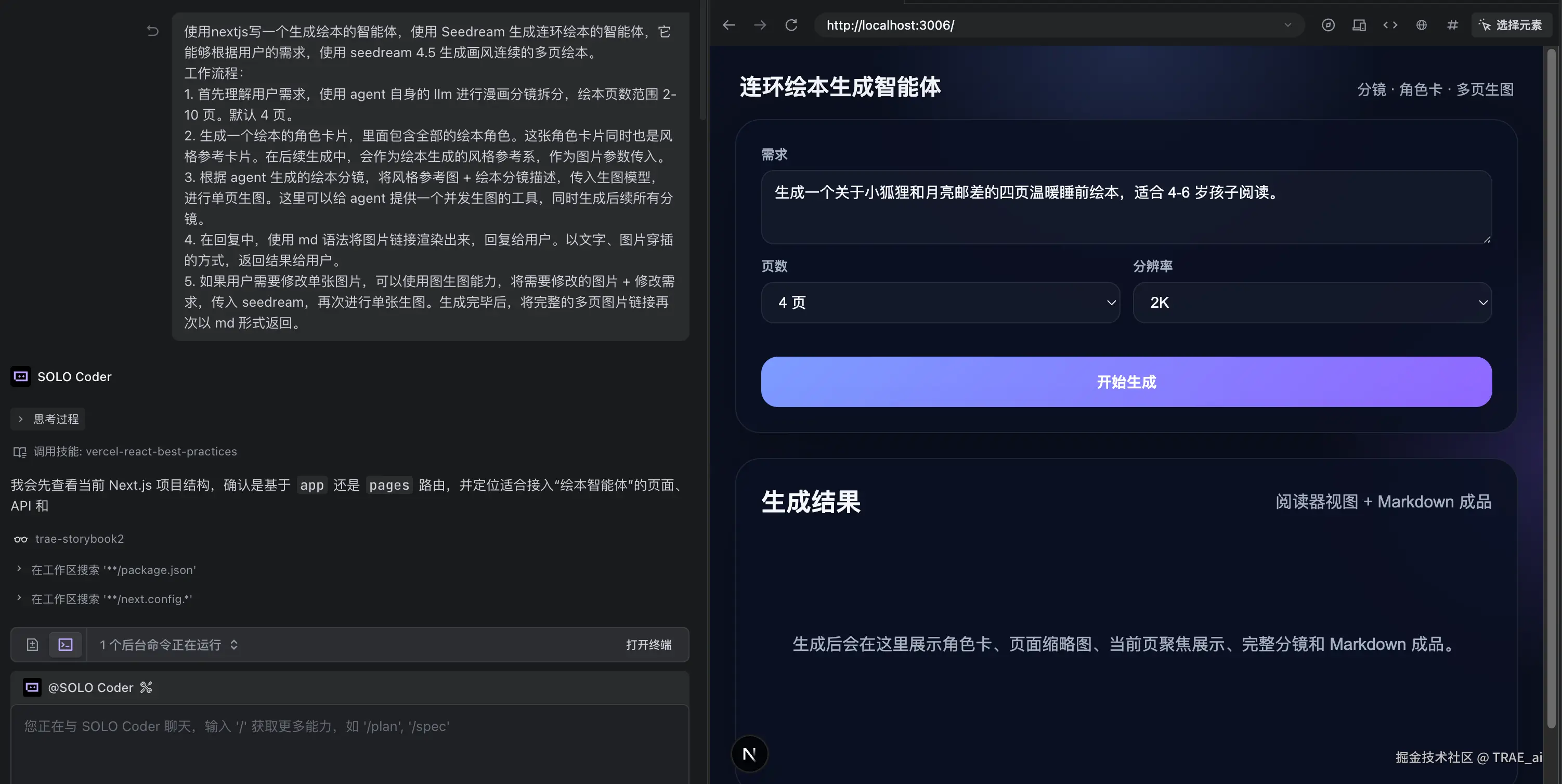
Task: Expand the 思考过程 section
Action: [x=48, y=419]
